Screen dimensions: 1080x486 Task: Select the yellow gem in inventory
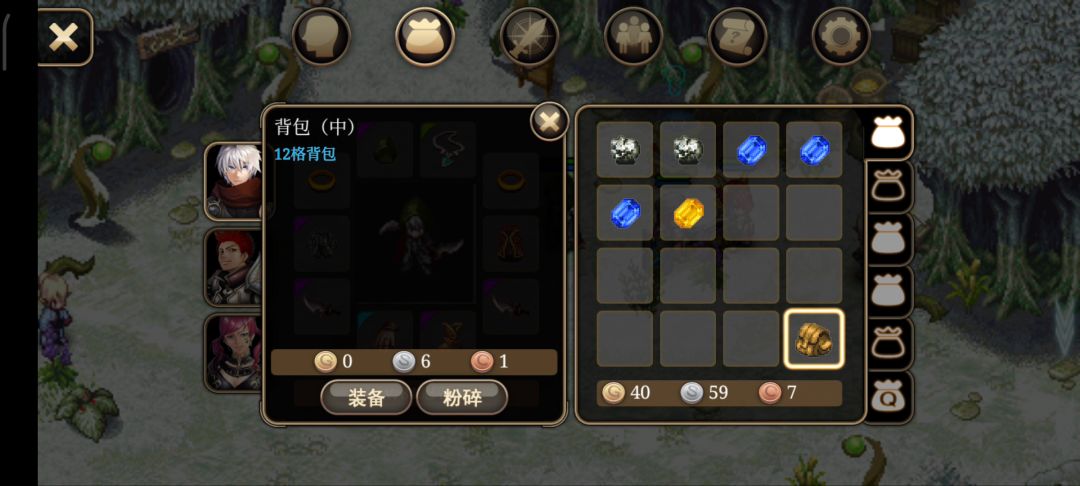(688, 213)
